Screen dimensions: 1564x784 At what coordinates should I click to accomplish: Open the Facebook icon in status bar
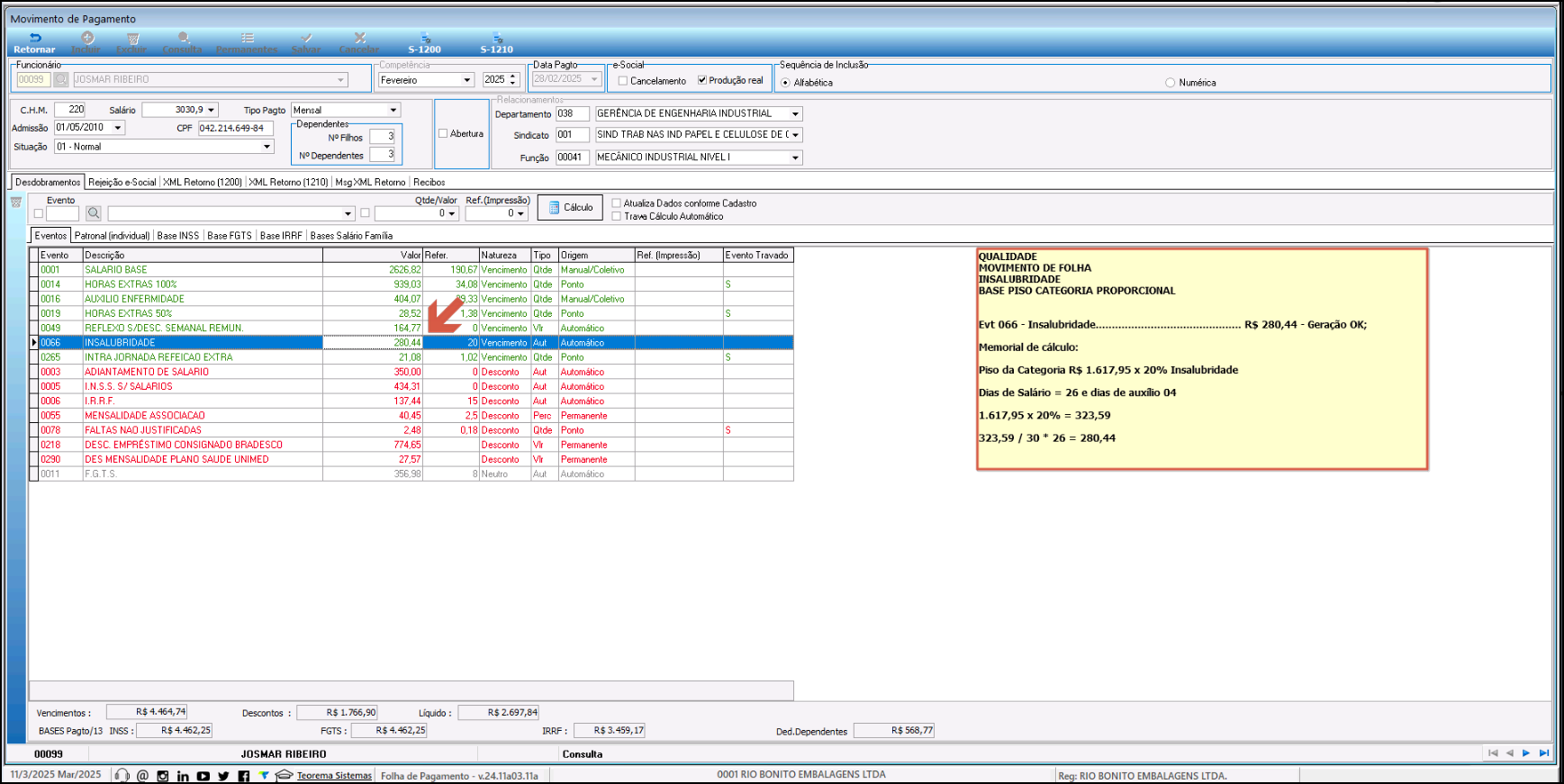point(244,776)
